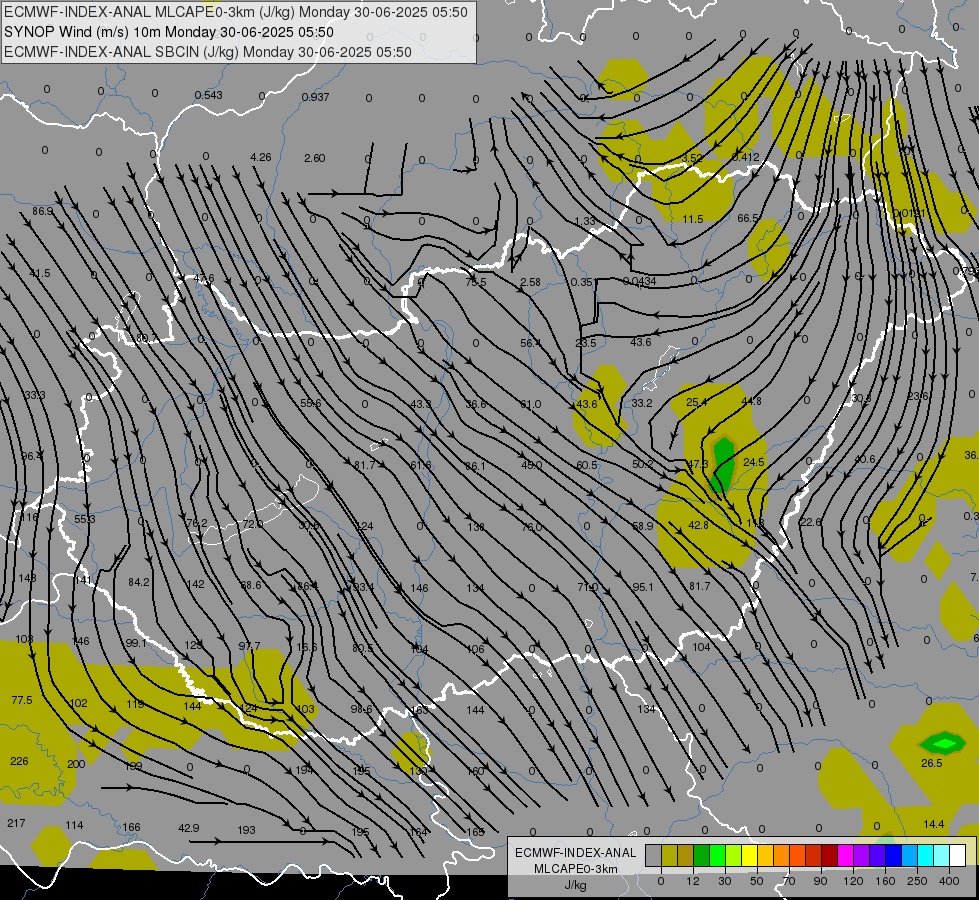979x900 pixels.
Task: Click the map value 0.543
Action: pyautogui.click(x=209, y=95)
